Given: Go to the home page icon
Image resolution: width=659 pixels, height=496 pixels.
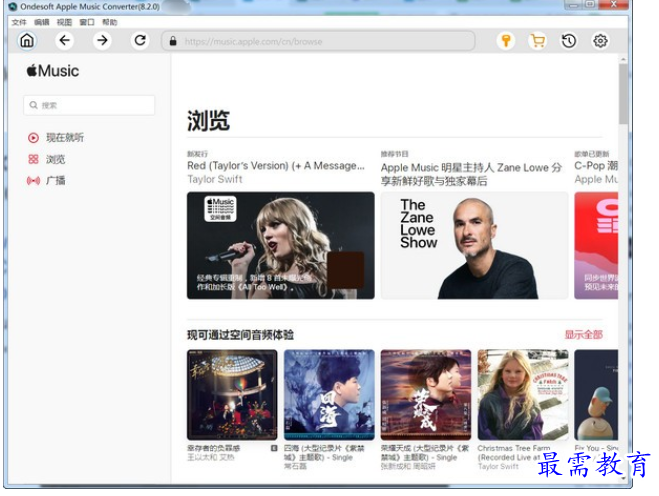Looking at the screenshot, I should coord(27,41).
